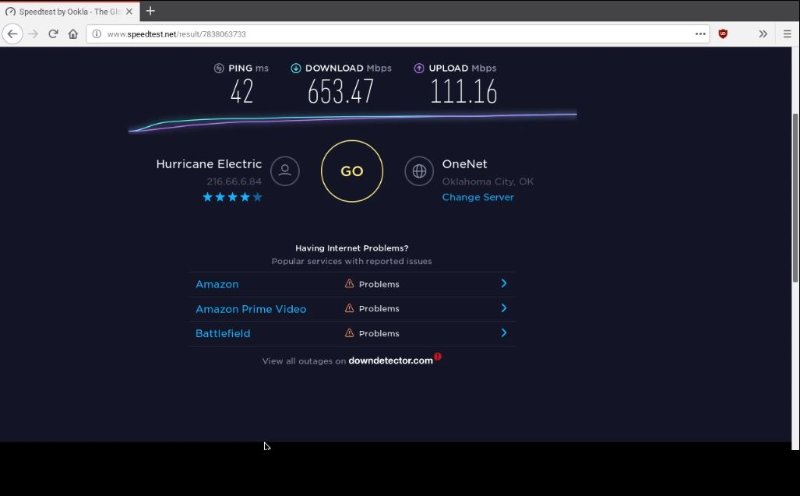The image size is (800, 496).
Task: Click the browser Forward arrow button
Action: [33, 34]
